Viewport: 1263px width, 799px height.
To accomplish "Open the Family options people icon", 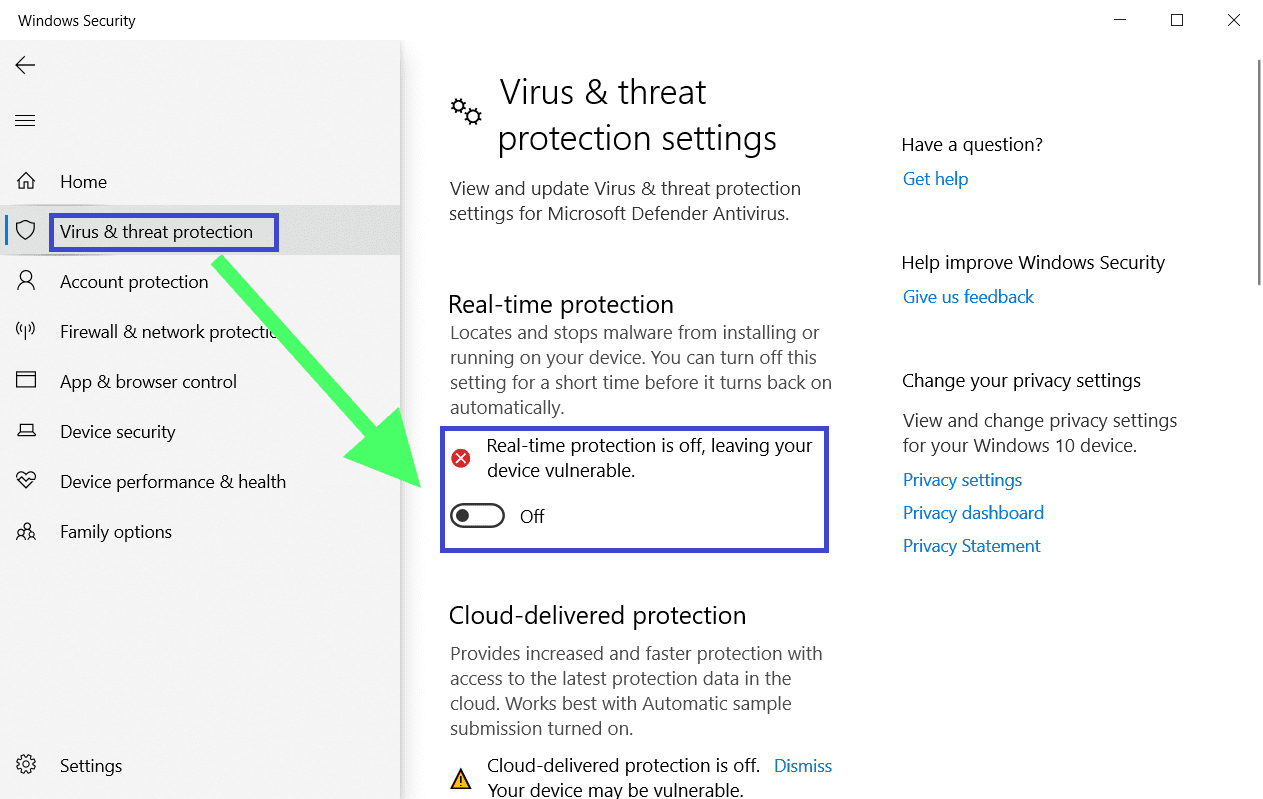I will click(26, 531).
